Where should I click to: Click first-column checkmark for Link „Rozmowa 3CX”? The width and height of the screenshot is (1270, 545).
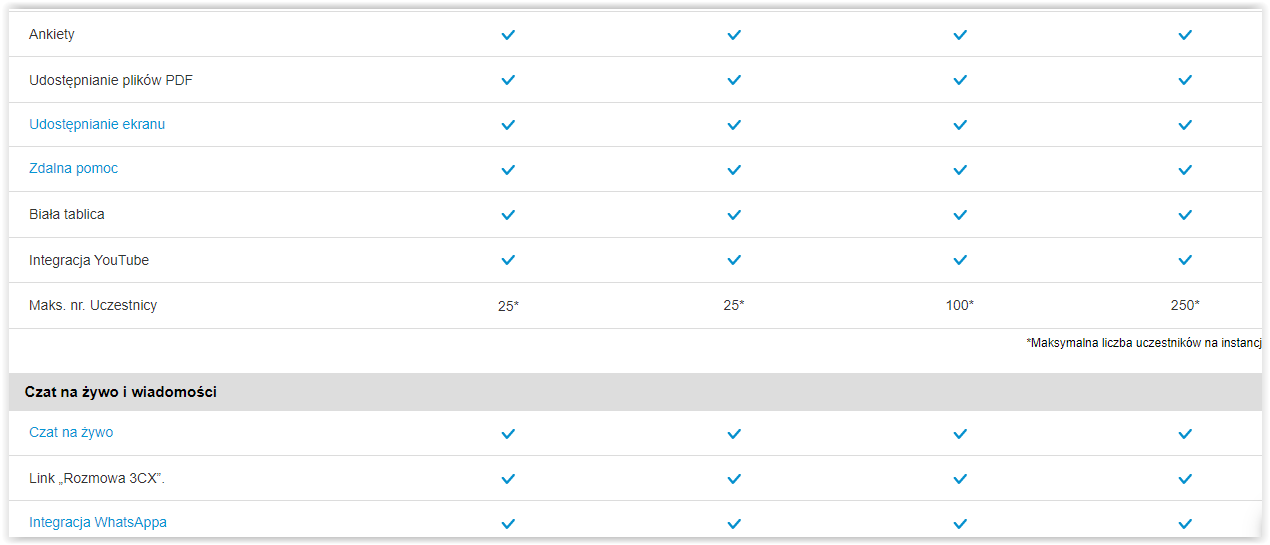(x=508, y=479)
